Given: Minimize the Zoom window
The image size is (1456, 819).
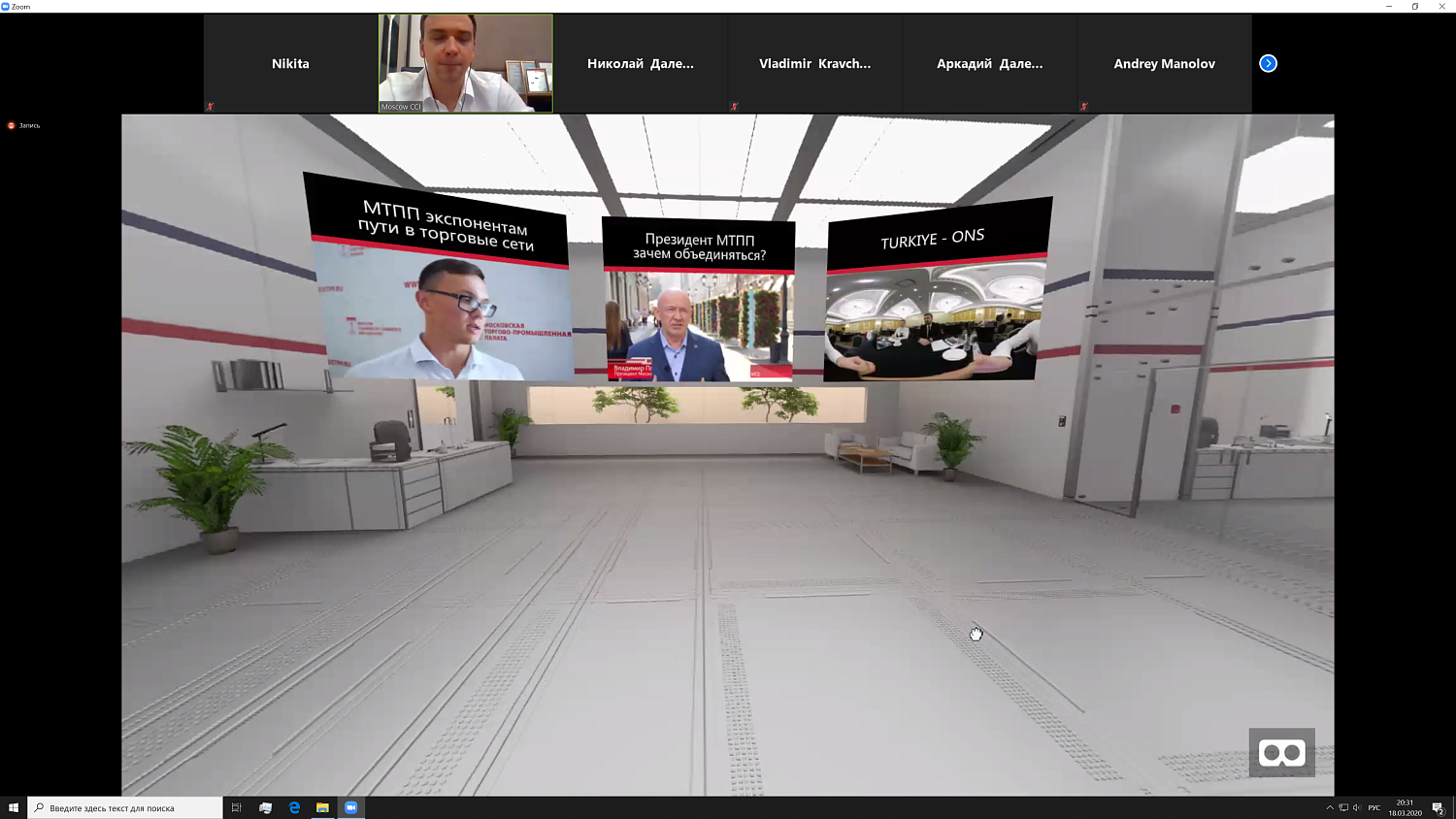Looking at the screenshot, I should 1389,6.
